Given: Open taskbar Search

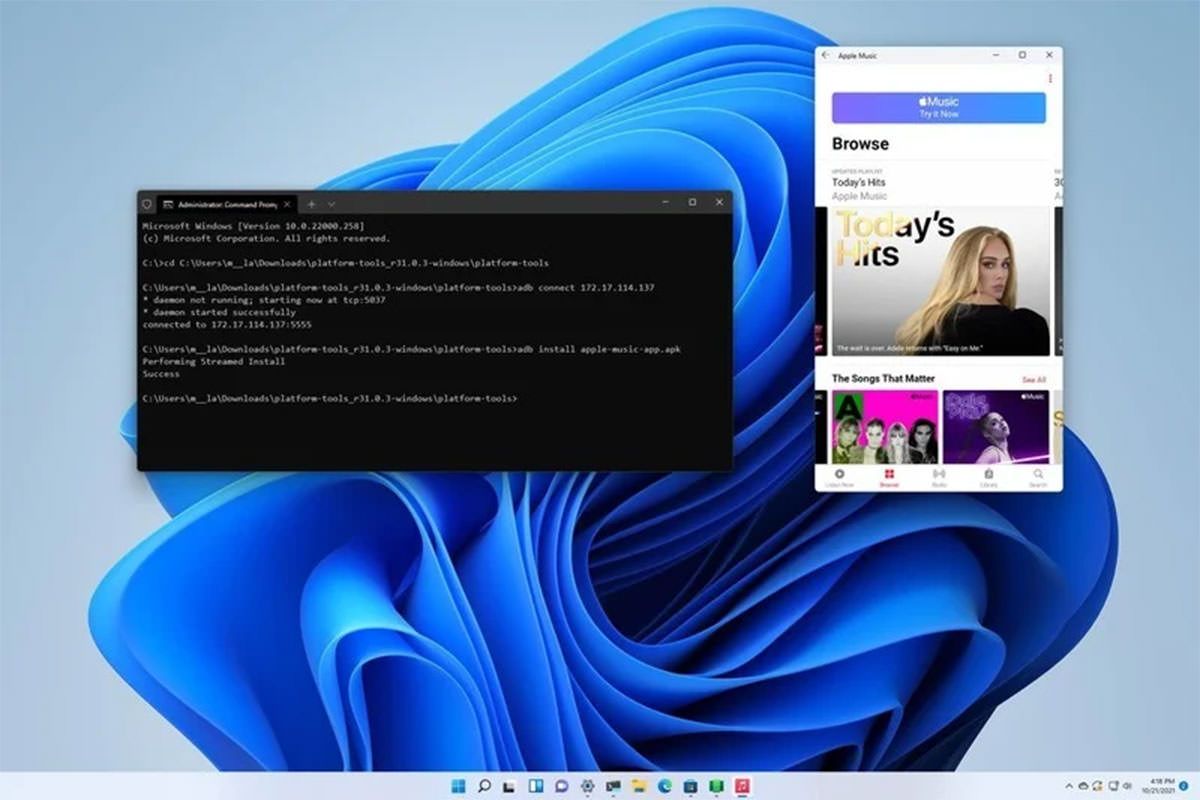Looking at the screenshot, I should click(x=484, y=786).
